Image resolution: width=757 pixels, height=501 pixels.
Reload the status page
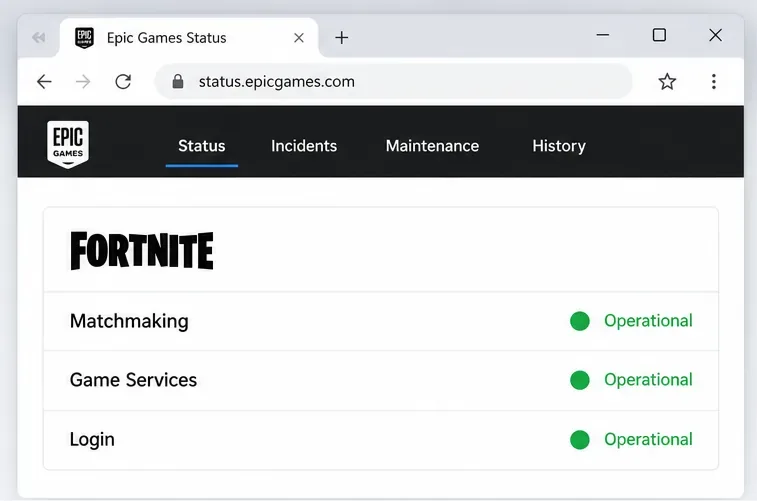point(123,82)
